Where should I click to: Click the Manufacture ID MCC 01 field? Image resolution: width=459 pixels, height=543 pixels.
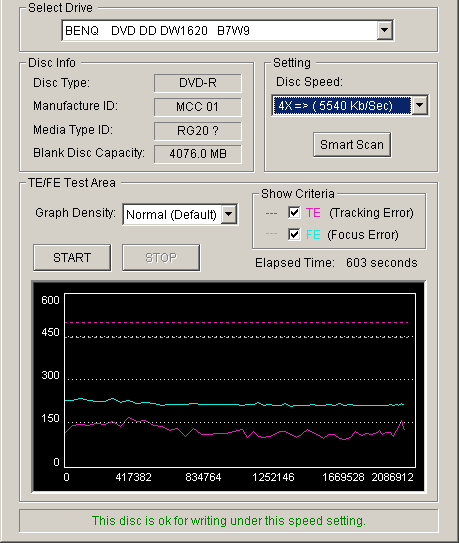[198, 107]
